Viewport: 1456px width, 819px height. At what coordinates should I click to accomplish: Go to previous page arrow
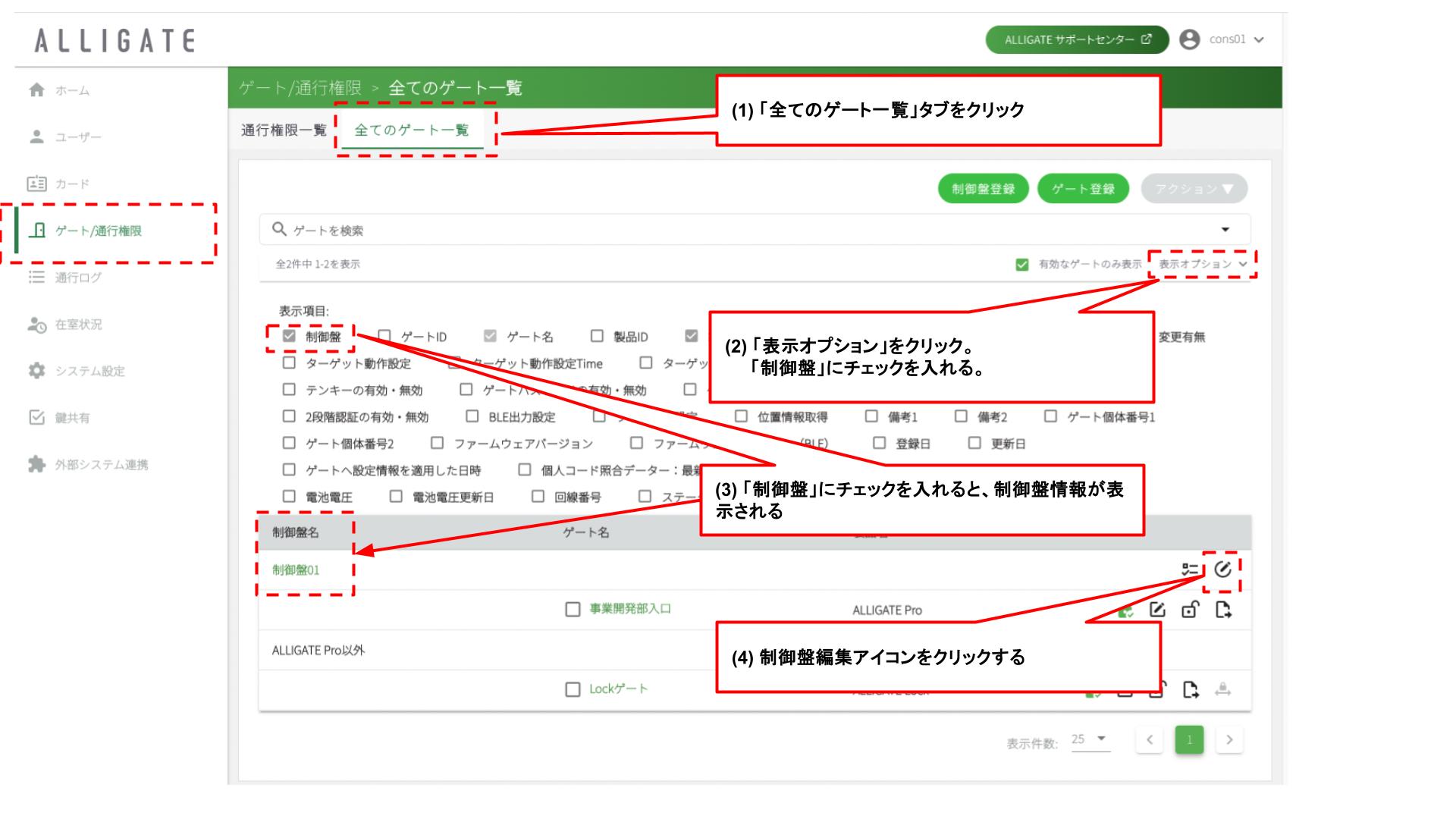coord(1150,740)
